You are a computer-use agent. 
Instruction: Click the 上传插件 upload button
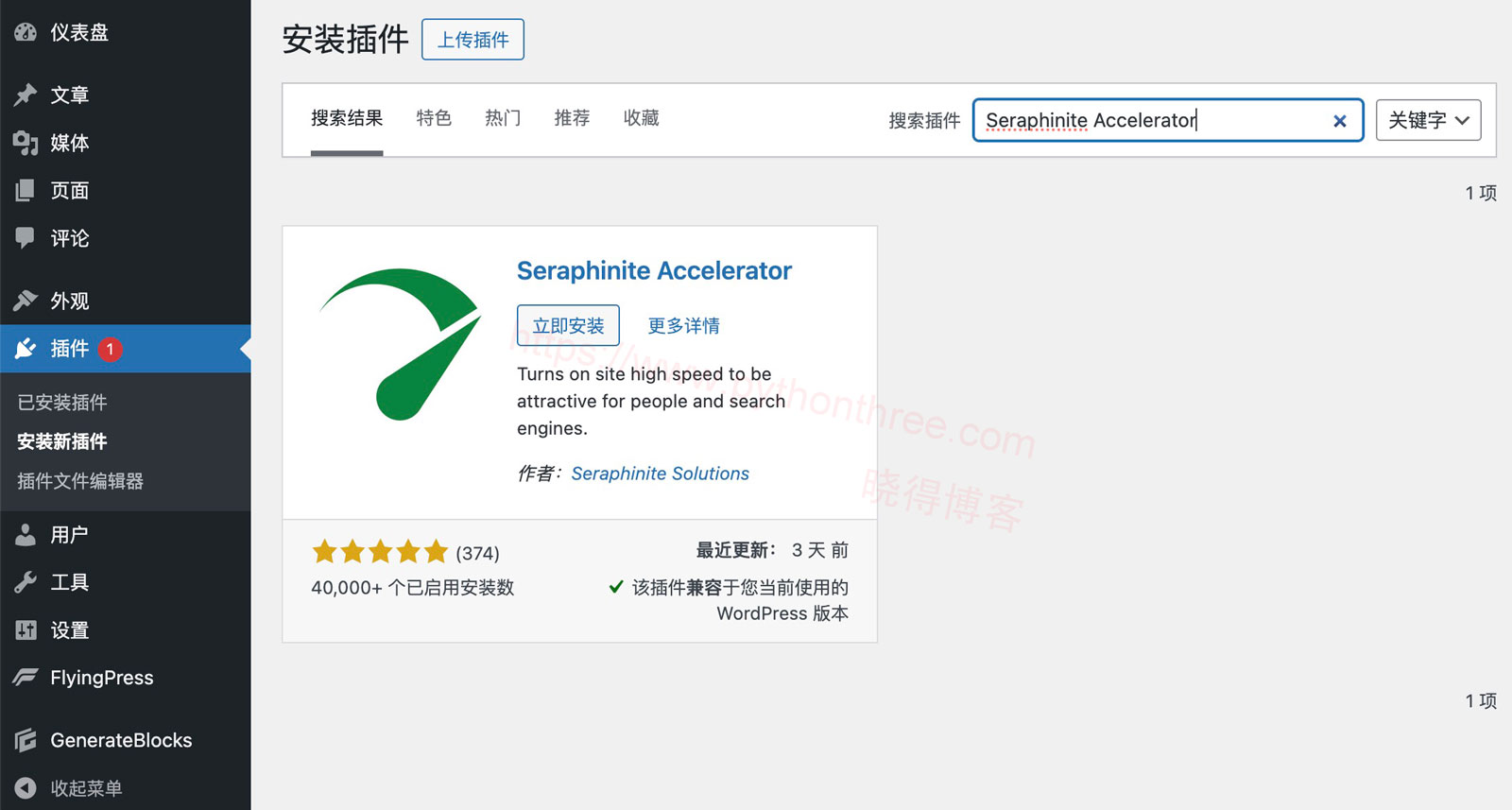(472, 40)
